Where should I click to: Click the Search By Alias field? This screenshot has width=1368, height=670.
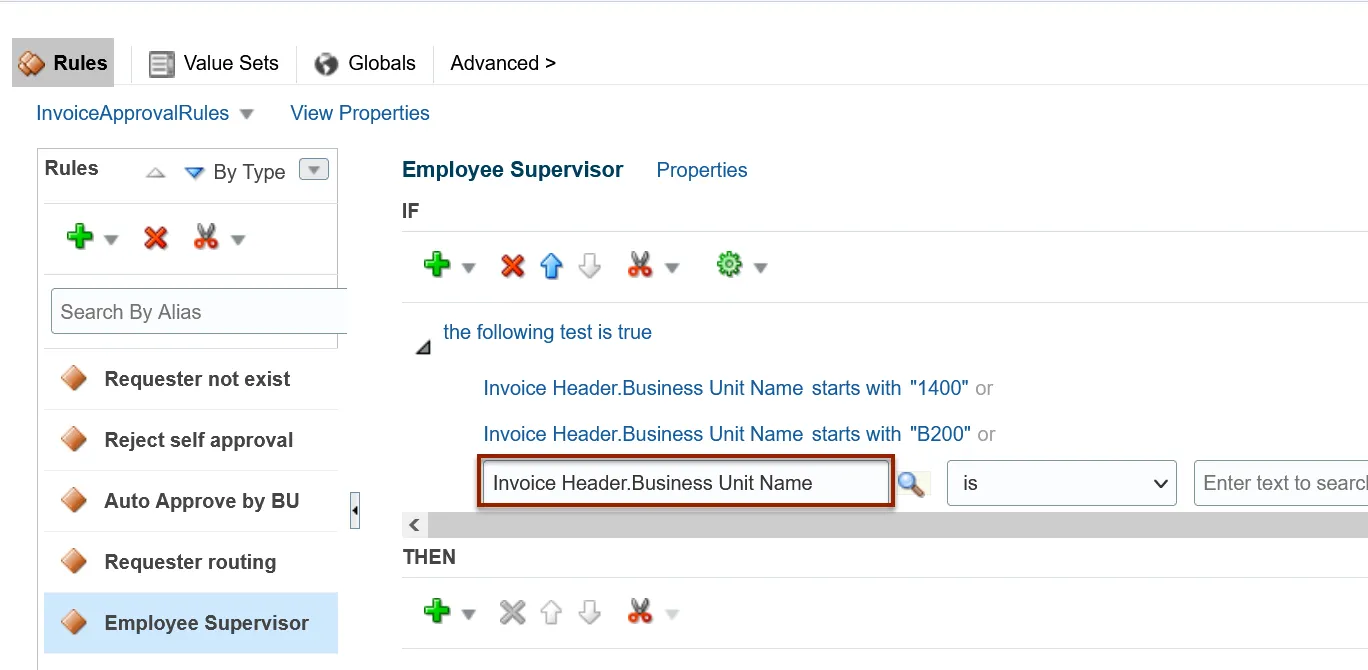(200, 312)
